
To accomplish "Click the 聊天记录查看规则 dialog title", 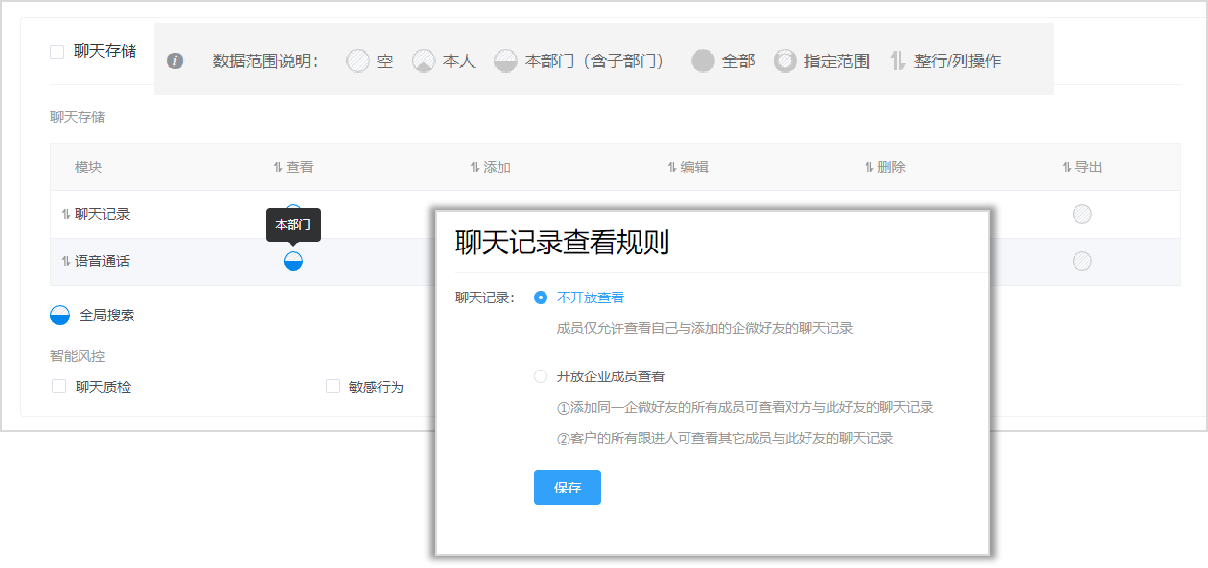I will [x=562, y=243].
